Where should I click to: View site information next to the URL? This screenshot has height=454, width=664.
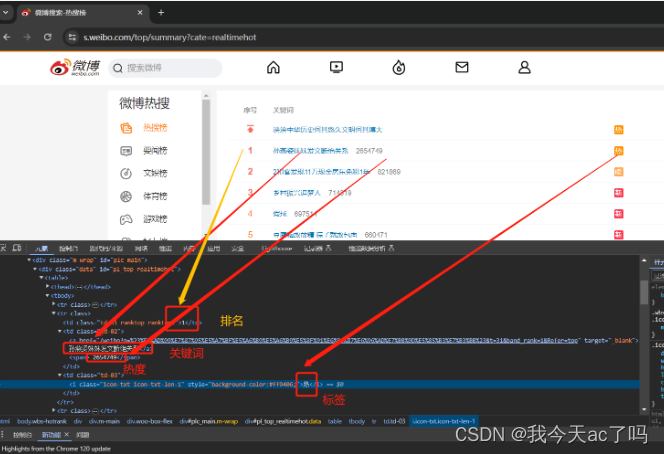pos(72,37)
